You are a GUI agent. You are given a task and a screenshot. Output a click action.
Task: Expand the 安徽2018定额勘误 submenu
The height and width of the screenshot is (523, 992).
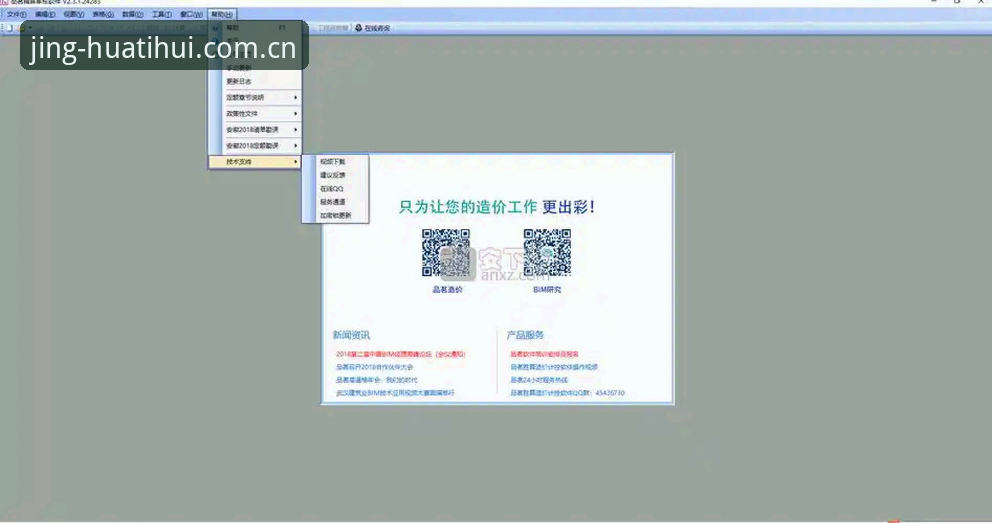[x=256, y=146]
